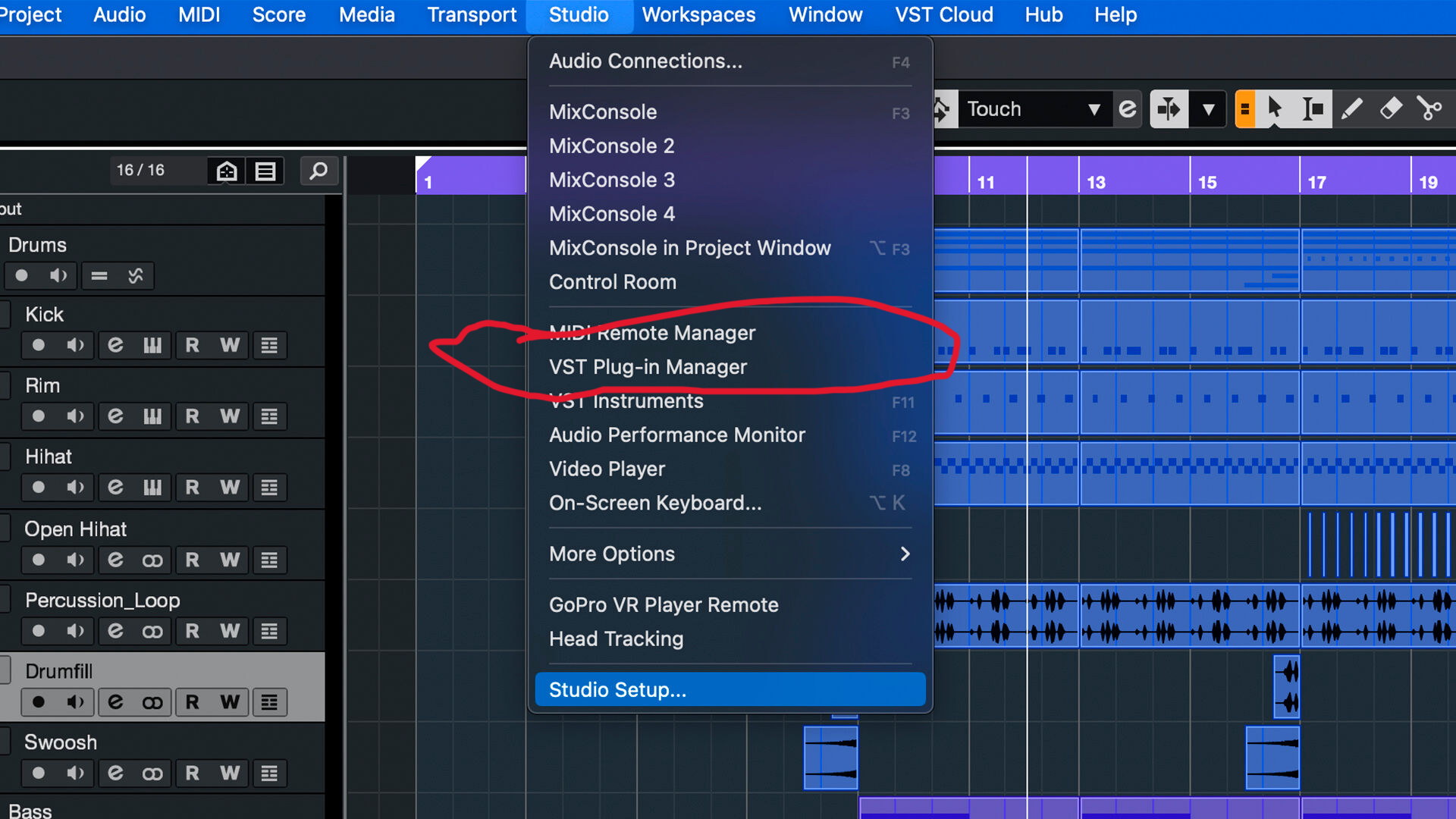Open instrument keys icon on Hihat track

point(152,488)
